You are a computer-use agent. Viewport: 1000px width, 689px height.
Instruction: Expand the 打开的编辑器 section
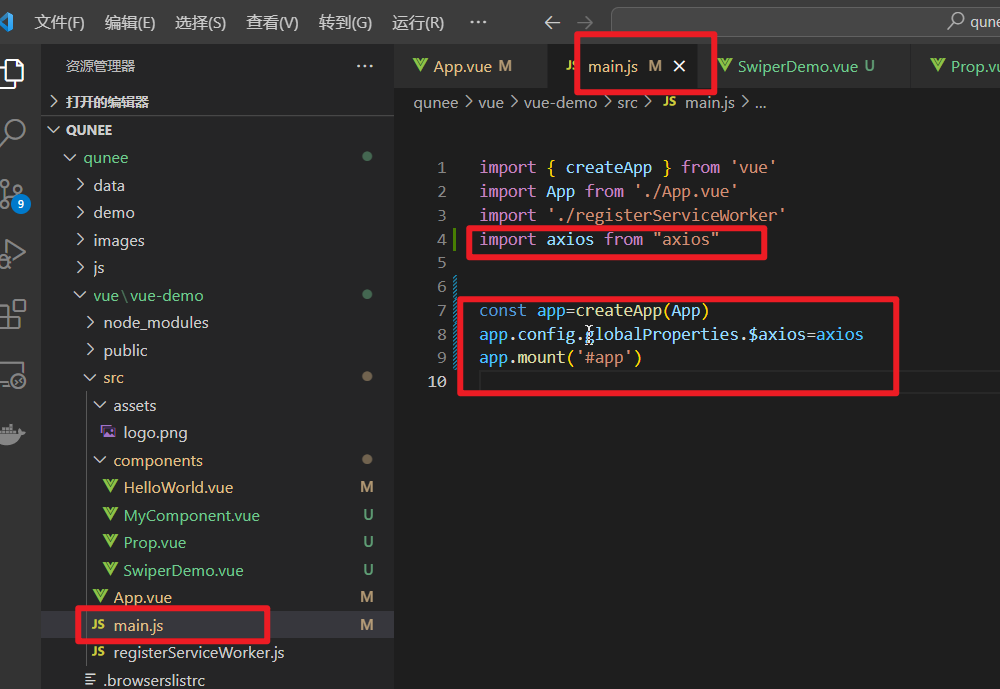coord(107,102)
